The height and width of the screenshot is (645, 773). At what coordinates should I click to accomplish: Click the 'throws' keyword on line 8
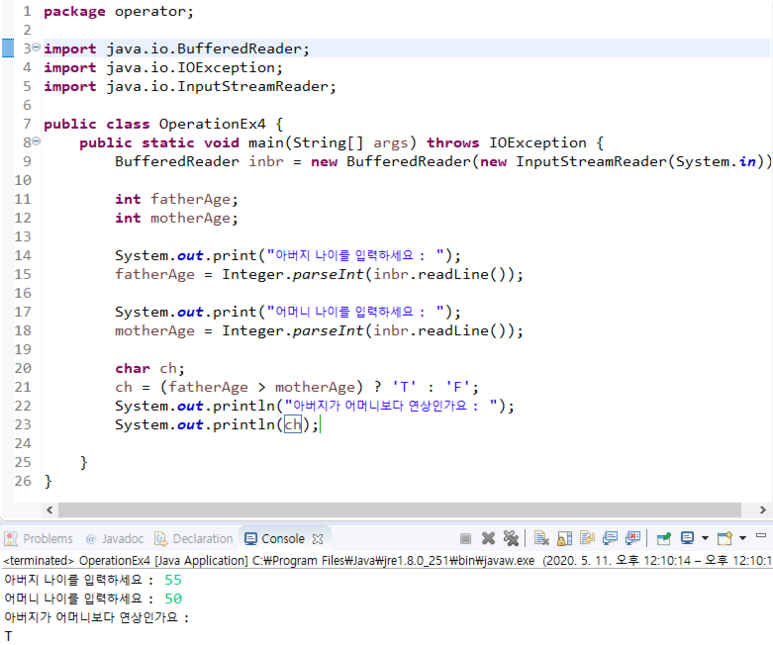click(453, 143)
